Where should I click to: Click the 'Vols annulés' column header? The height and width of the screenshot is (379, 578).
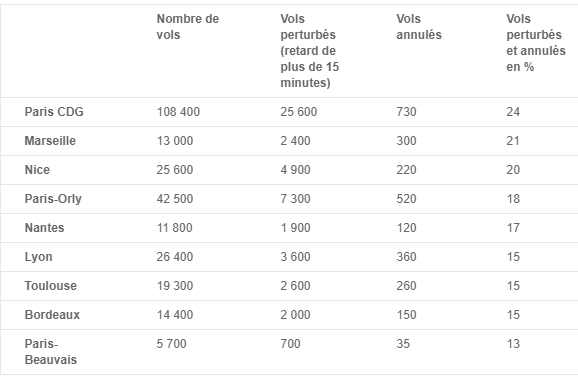click(x=419, y=27)
